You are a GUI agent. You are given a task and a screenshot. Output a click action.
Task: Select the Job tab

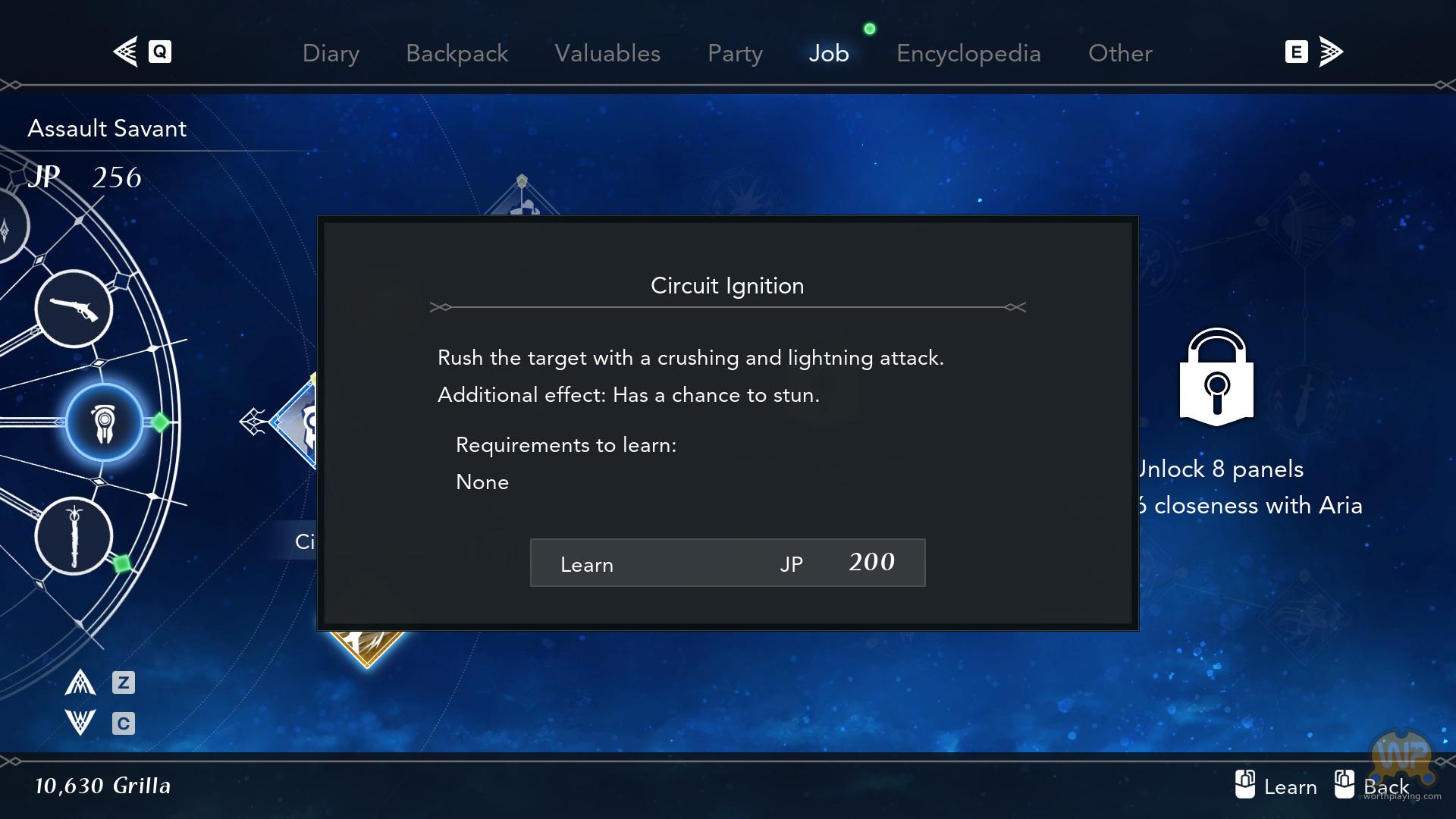pos(828,53)
